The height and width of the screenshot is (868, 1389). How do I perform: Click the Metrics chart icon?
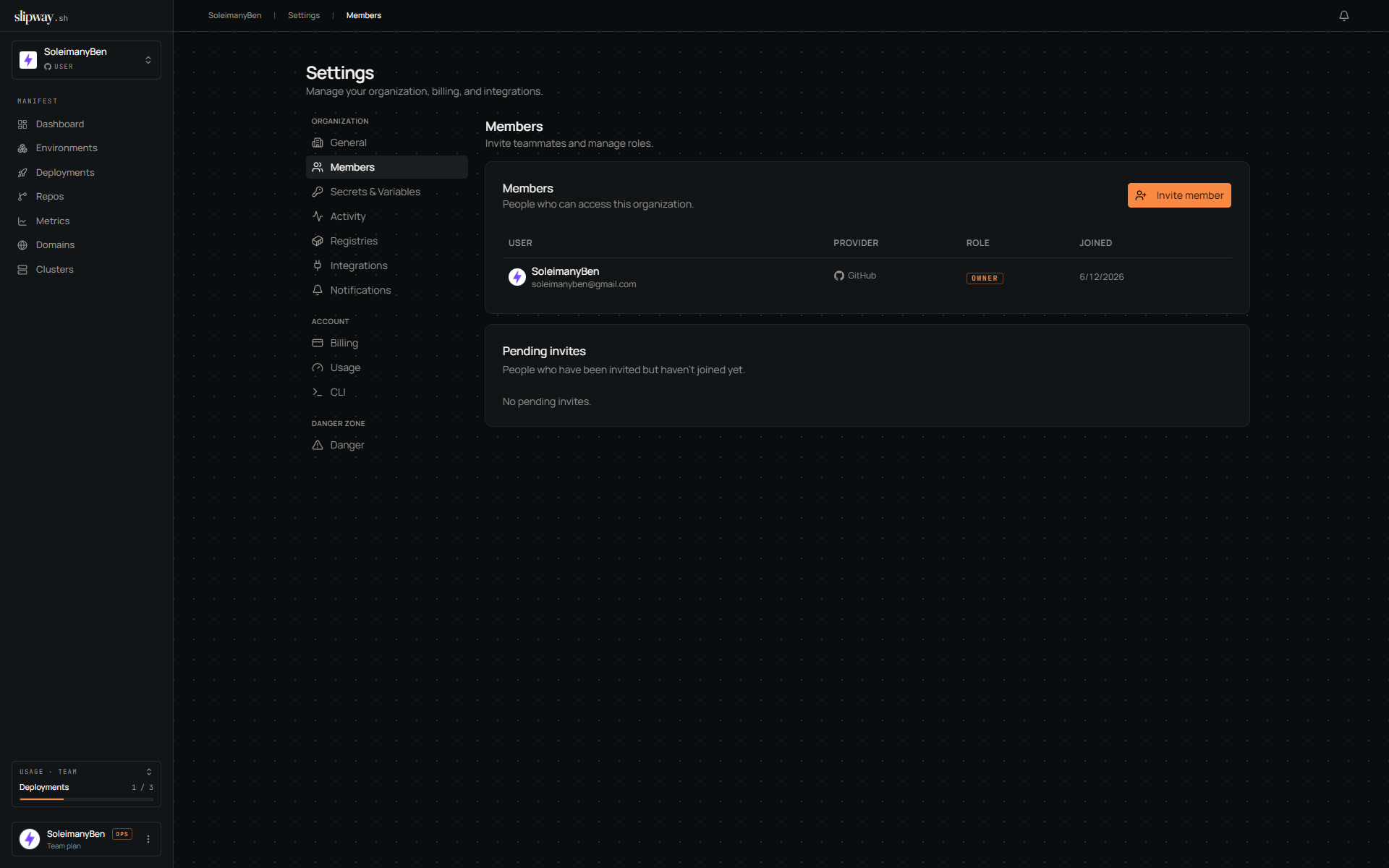click(x=22, y=221)
